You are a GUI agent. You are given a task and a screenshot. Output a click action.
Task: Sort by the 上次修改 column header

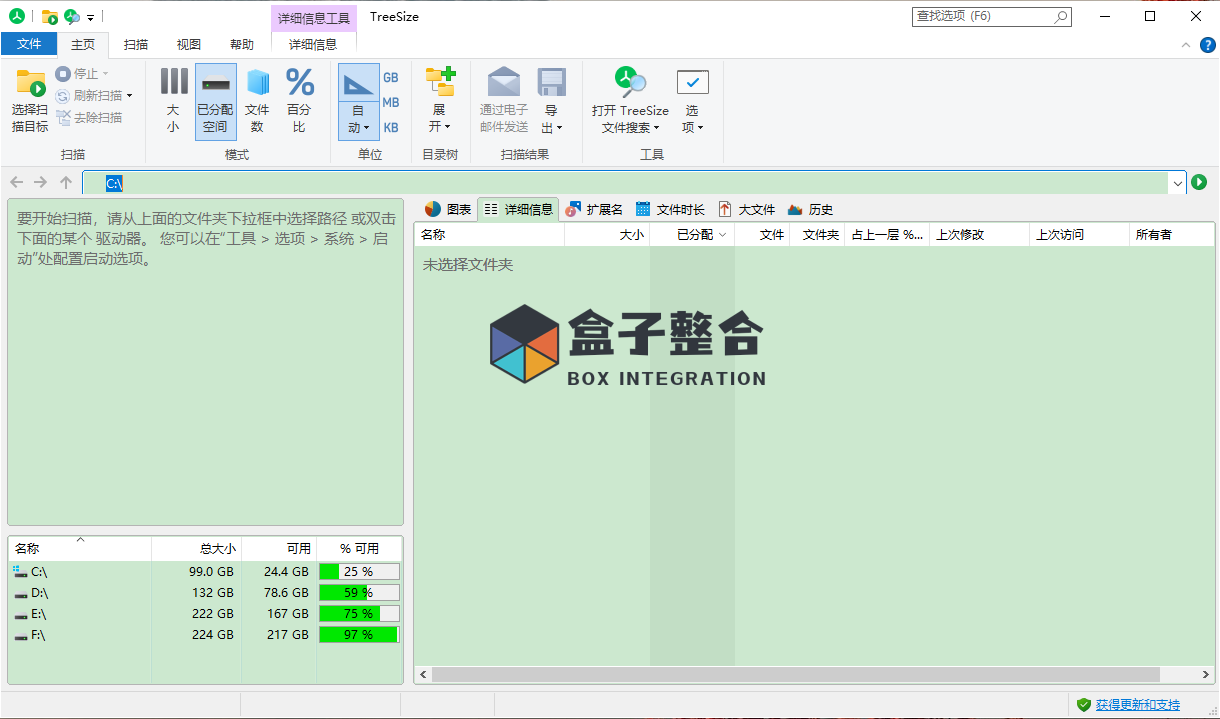(x=979, y=235)
